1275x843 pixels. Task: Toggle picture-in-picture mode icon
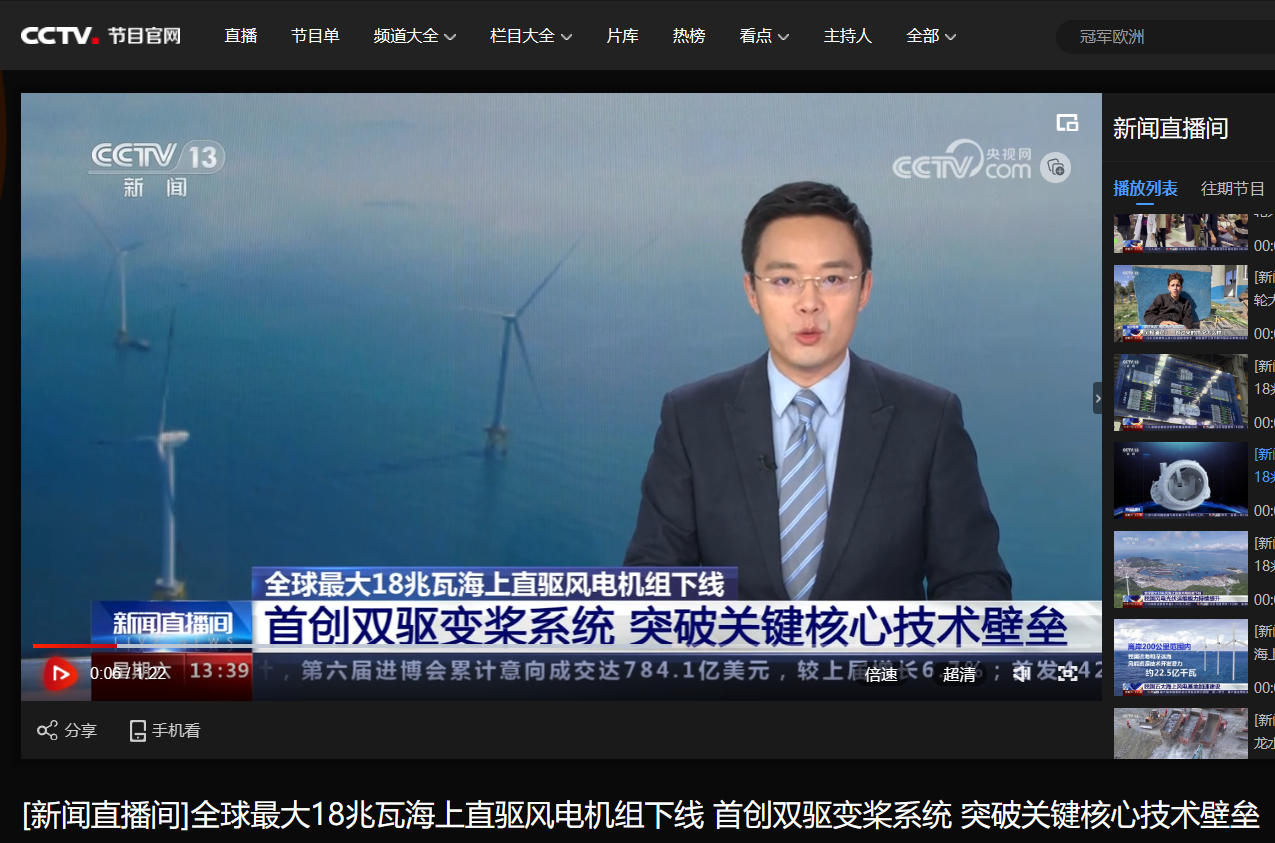1067,123
